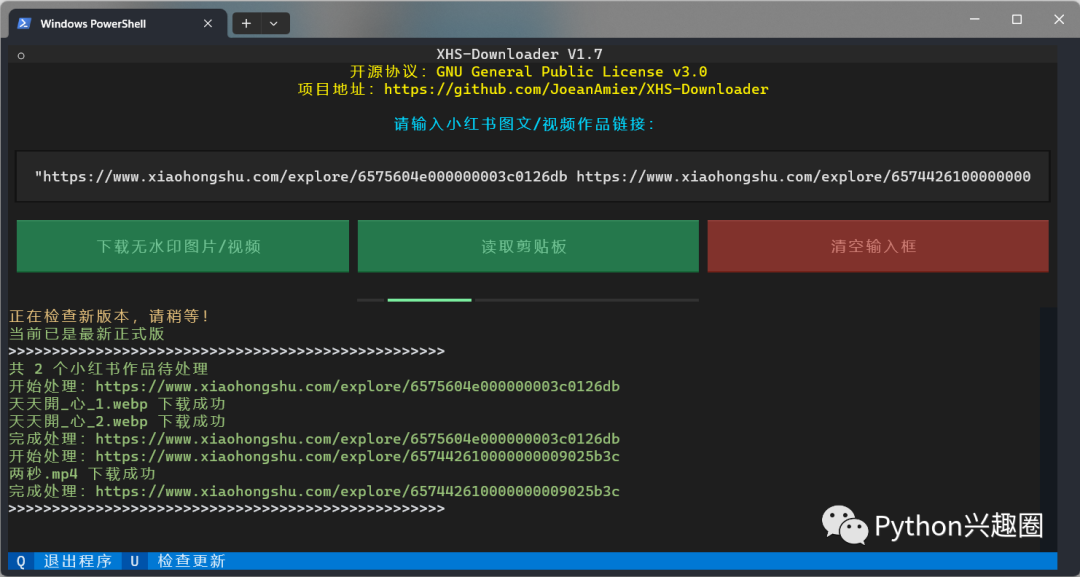Click the Q key hint in footer
The image size is (1080, 577).
(x=21, y=561)
